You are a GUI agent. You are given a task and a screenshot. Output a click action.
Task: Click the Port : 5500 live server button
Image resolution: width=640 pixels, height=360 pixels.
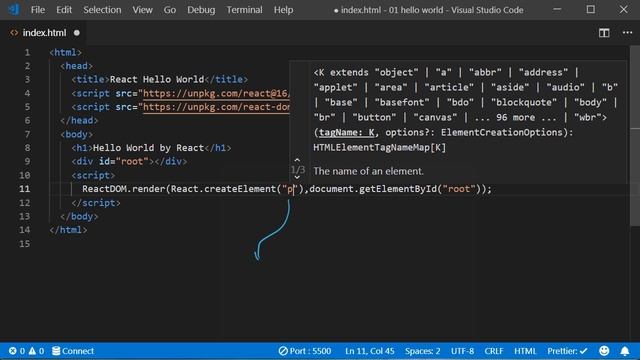(x=305, y=351)
